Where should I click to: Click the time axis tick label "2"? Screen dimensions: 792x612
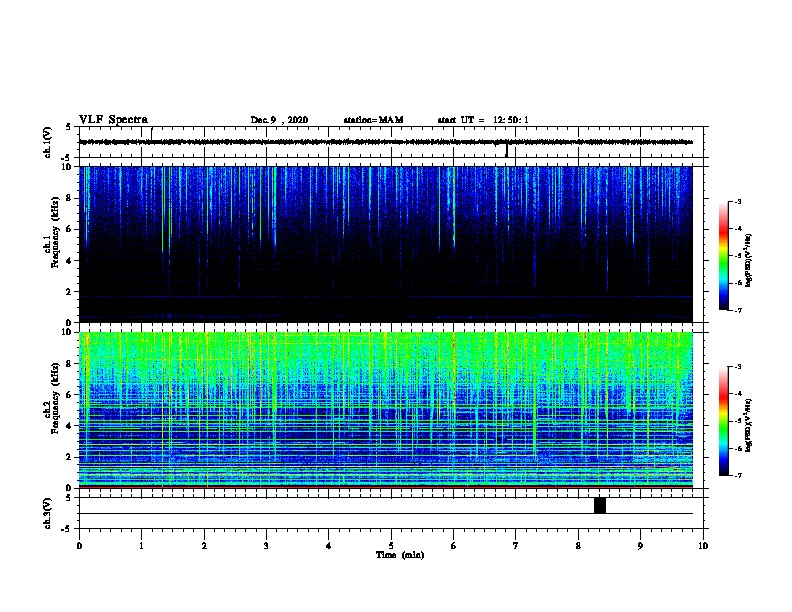(204, 546)
